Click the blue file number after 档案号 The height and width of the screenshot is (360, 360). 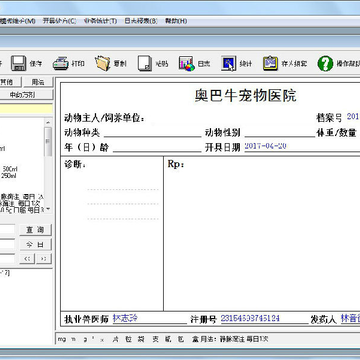point(353,116)
